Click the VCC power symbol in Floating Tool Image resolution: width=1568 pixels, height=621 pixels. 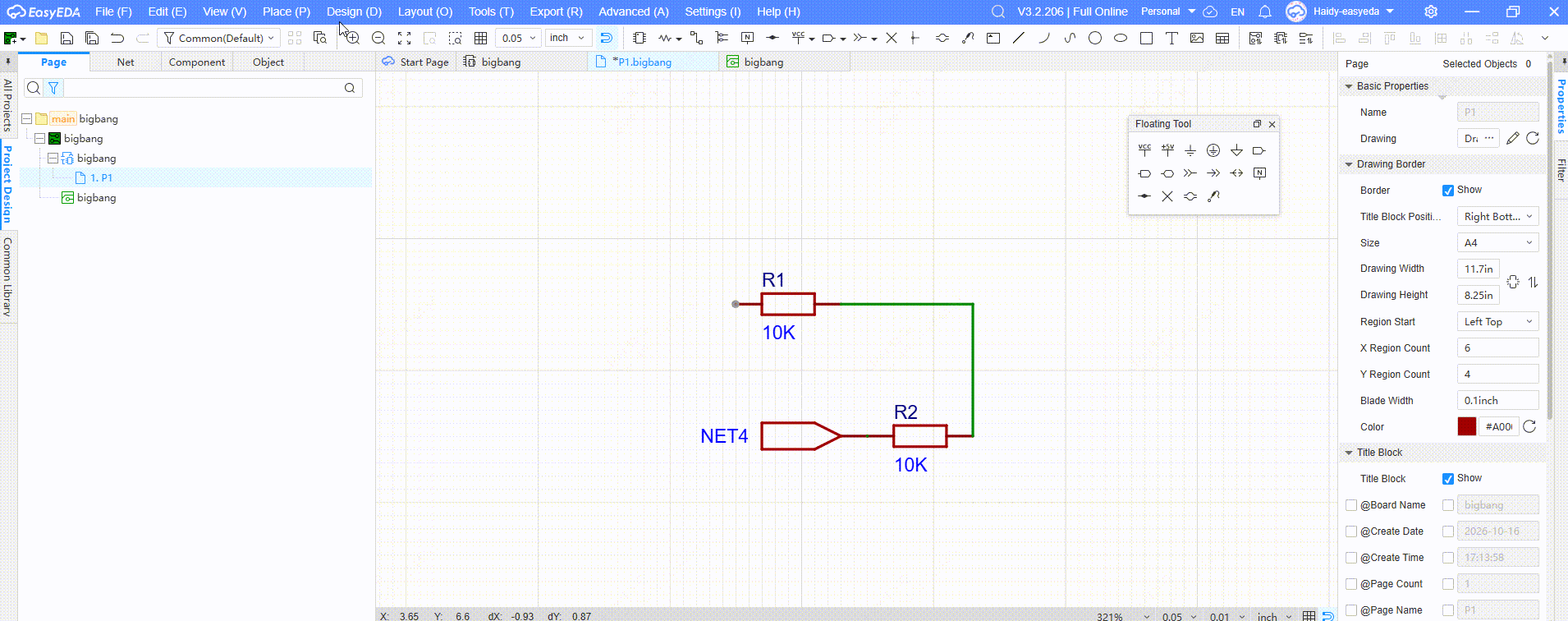coord(1144,150)
